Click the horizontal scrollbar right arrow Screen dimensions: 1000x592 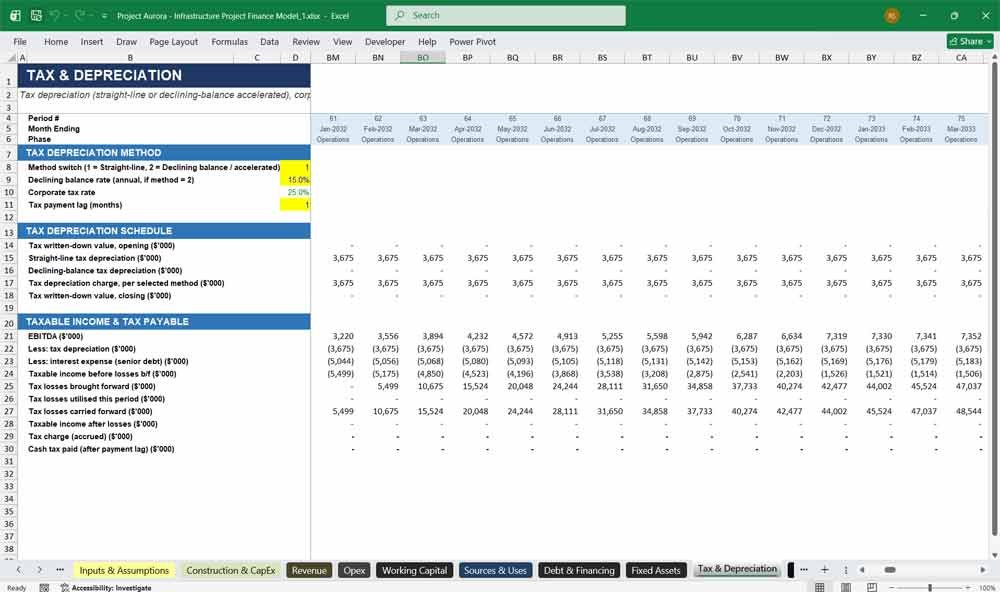[x=983, y=570]
